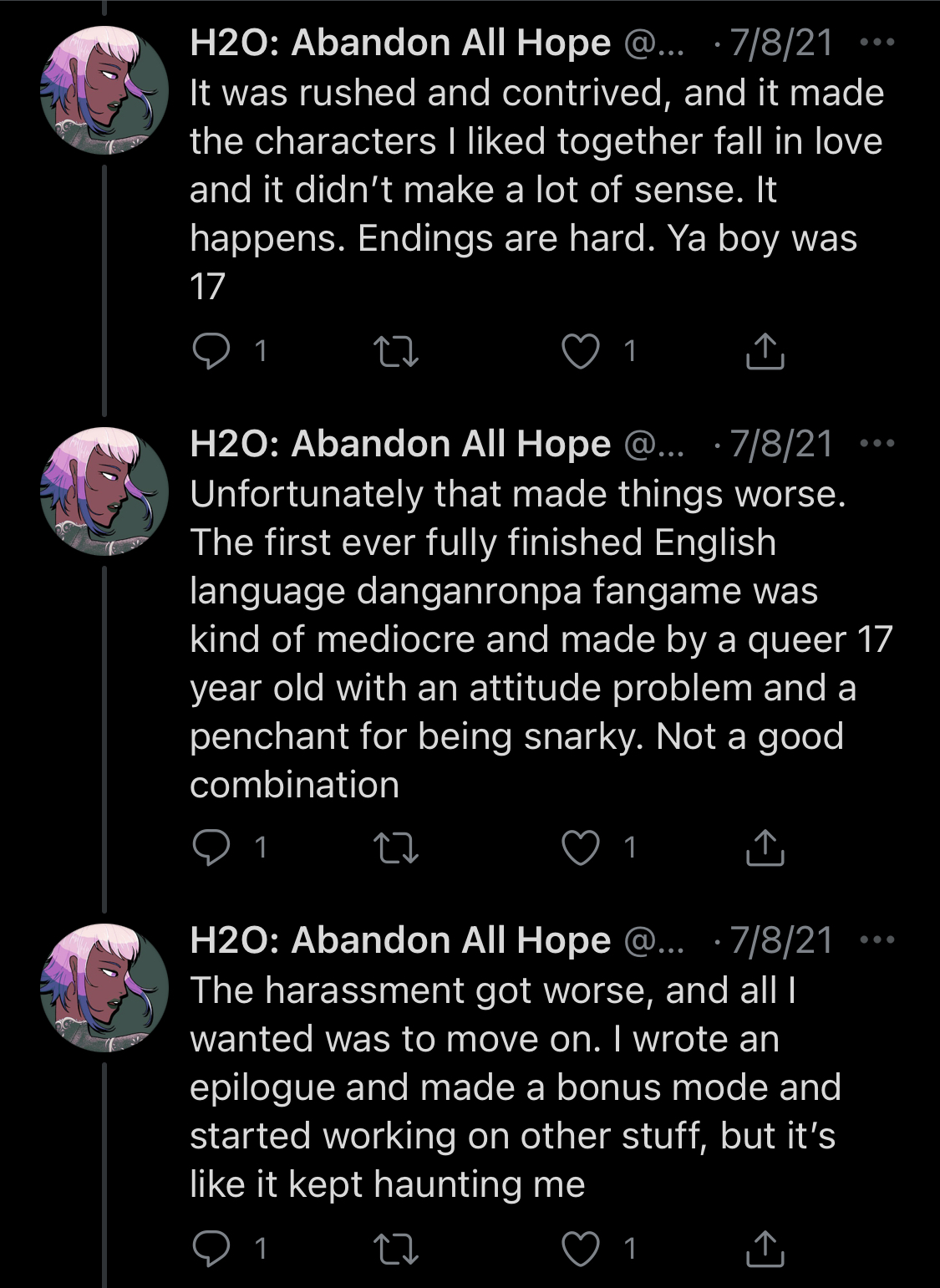Share the "rushed and contrived" tweet
Screen dimensions: 940x1288
coord(765,351)
